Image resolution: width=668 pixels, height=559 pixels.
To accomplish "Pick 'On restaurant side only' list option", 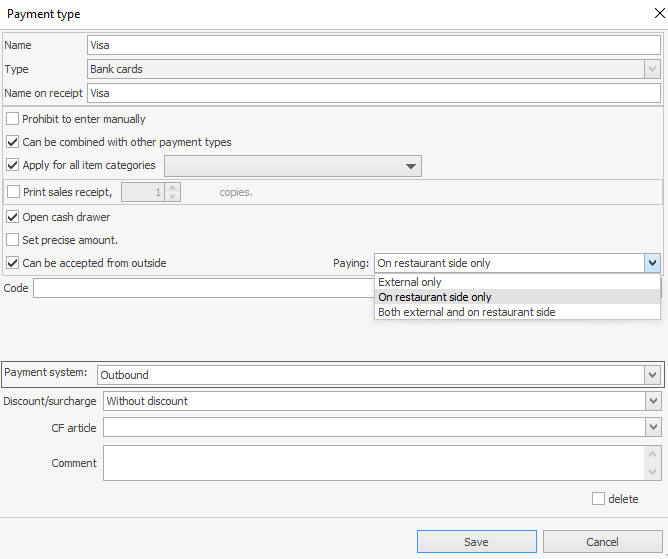I will [x=435, y=297].
